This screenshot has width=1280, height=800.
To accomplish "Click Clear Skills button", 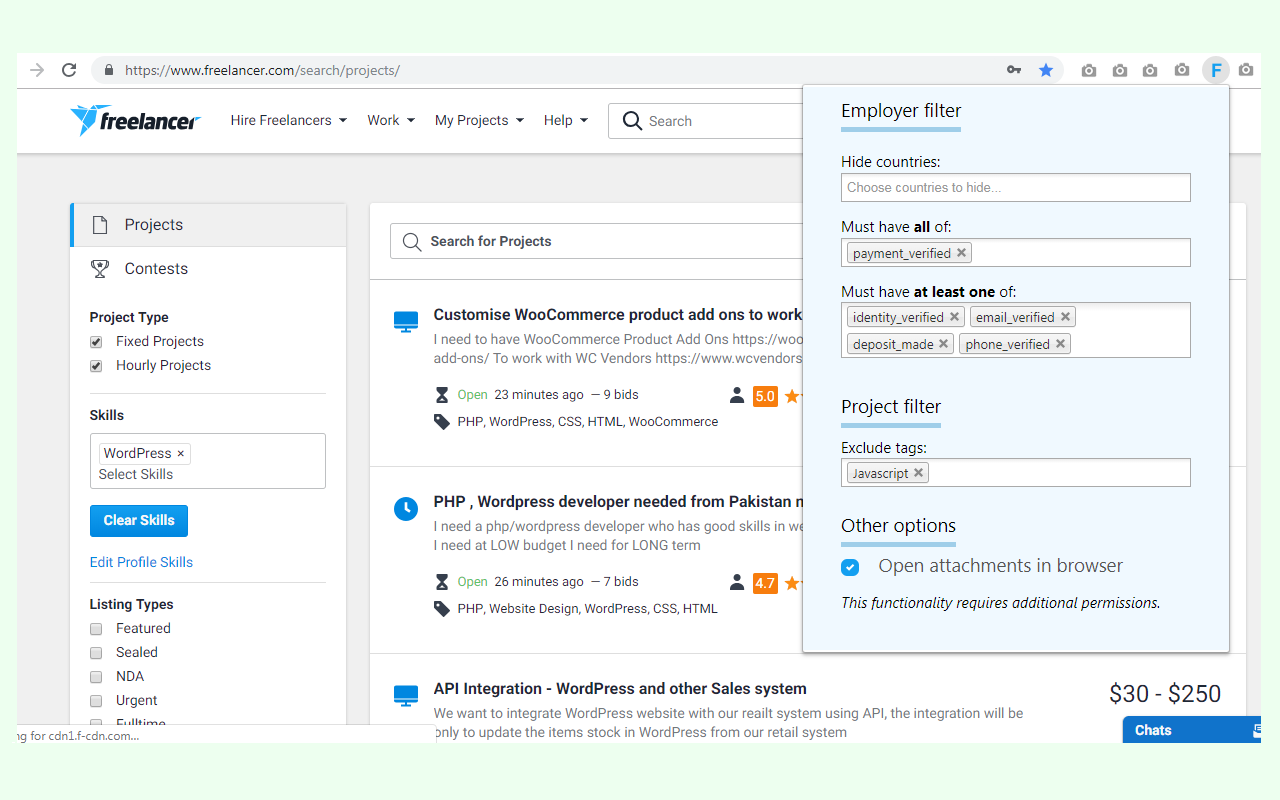I will click(x=139, y=520).
